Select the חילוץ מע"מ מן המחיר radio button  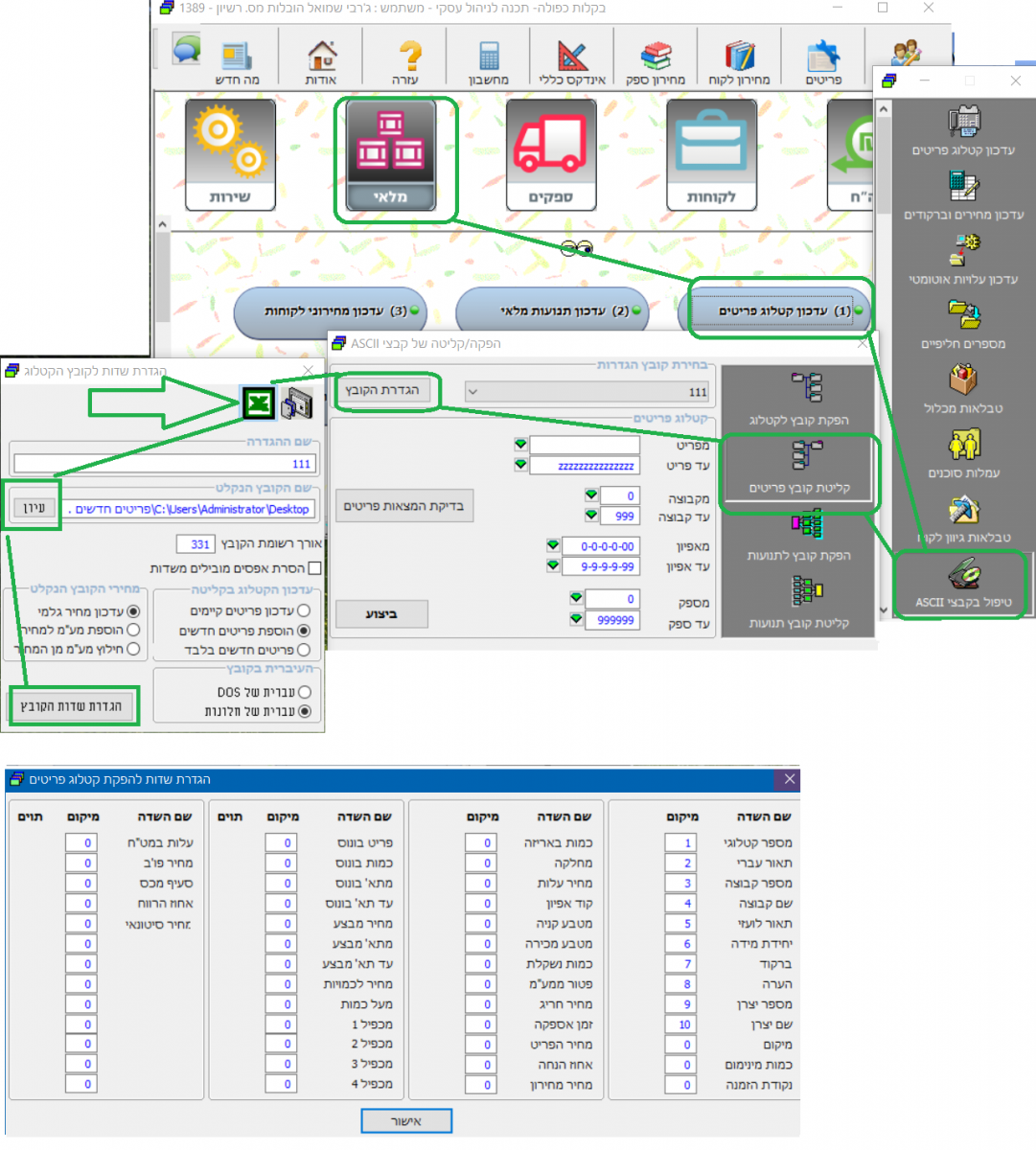point(133,649)
